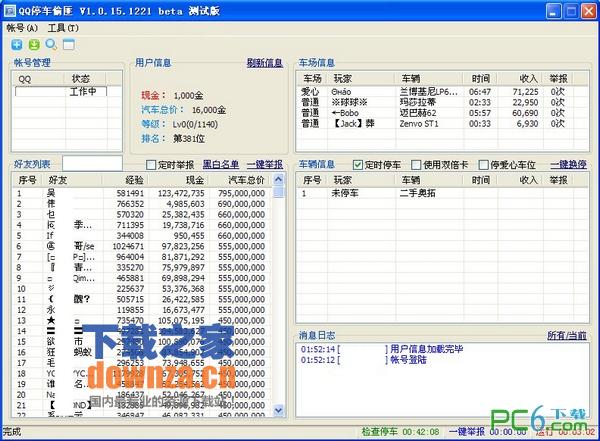This screenshot has width=600, height=441.
Task: Click the magnifier search toolbar icon
Action: pyautogui.click(x=50, y=45)
